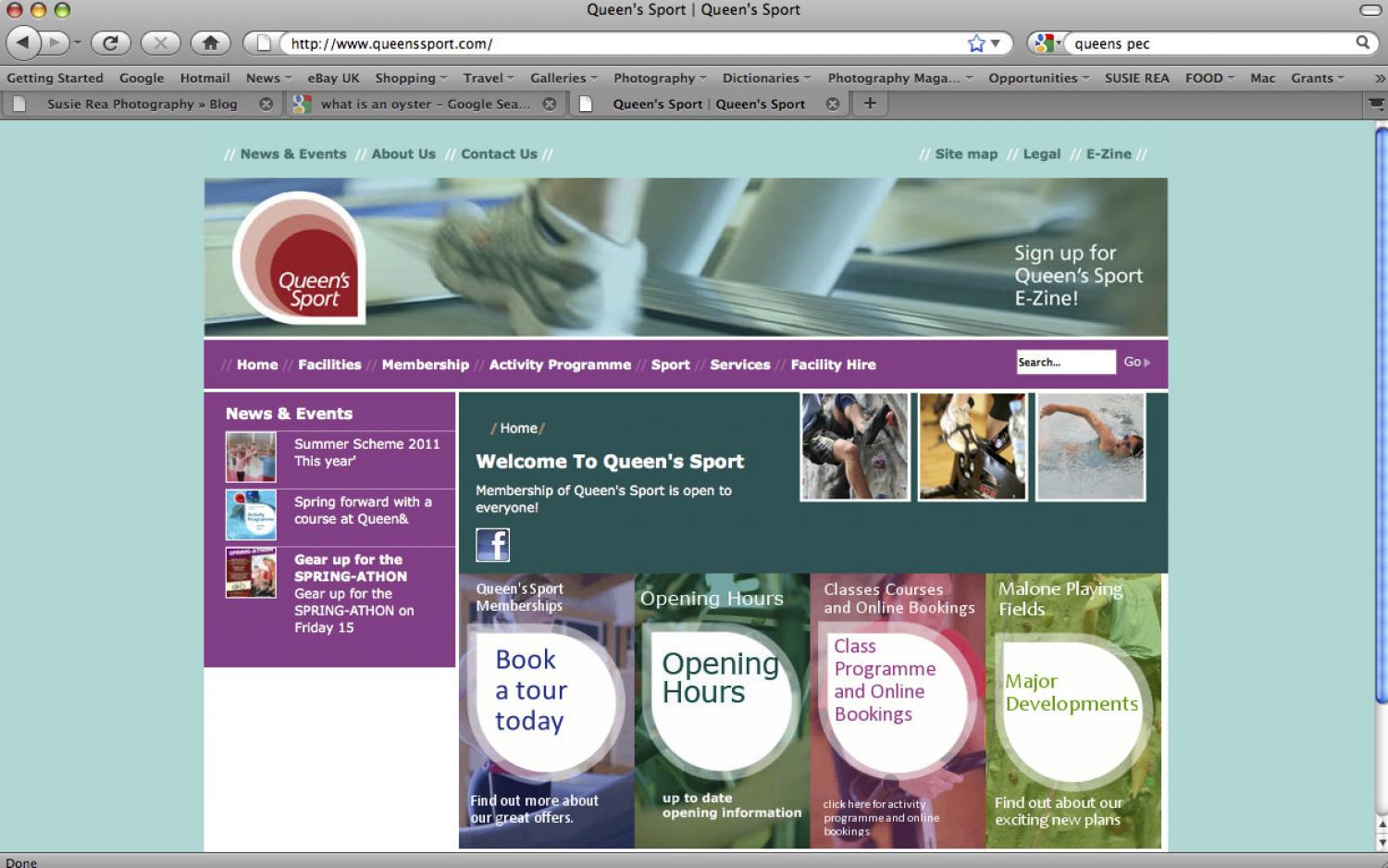This screenshot has width=1388, height=868.
Task: Open the Photography bookmarks dropdown
Action: coord(659,79)
